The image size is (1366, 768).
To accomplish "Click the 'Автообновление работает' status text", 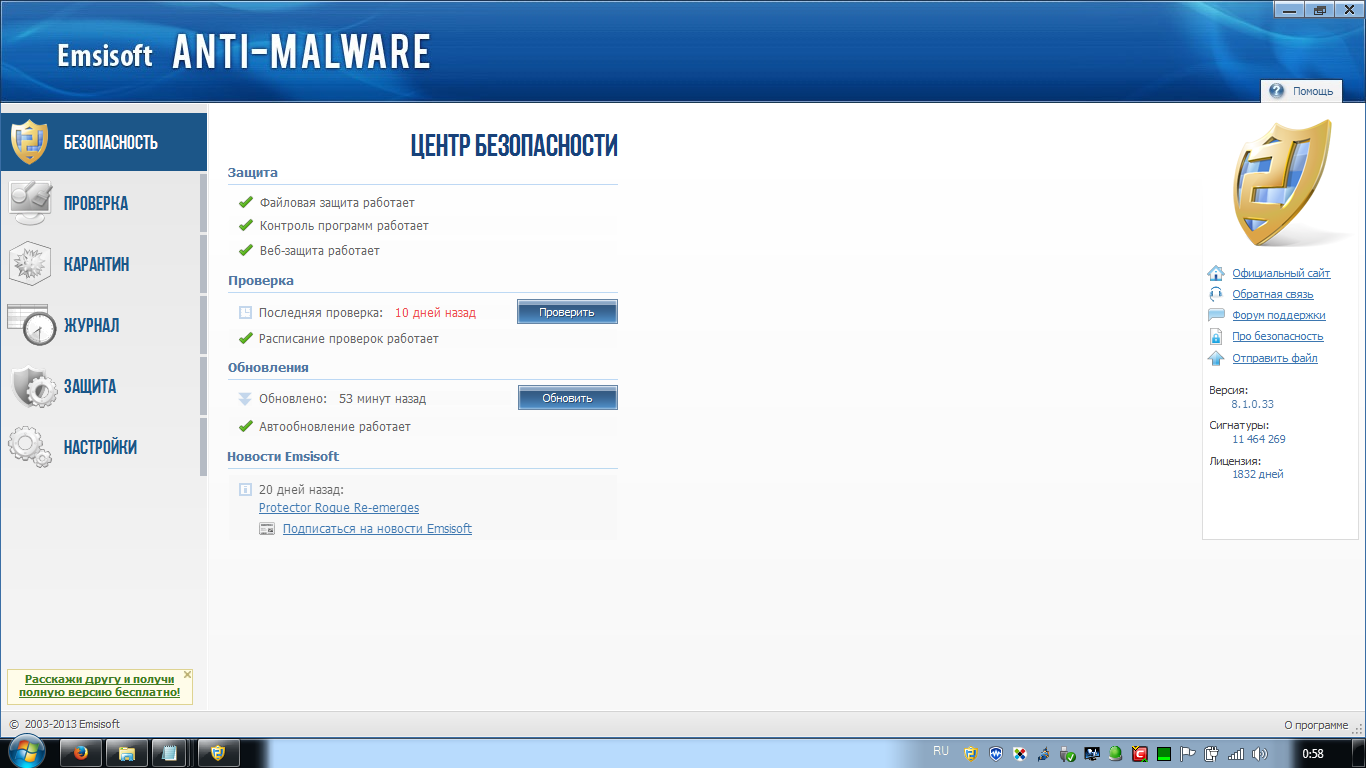I will point(335,427).
